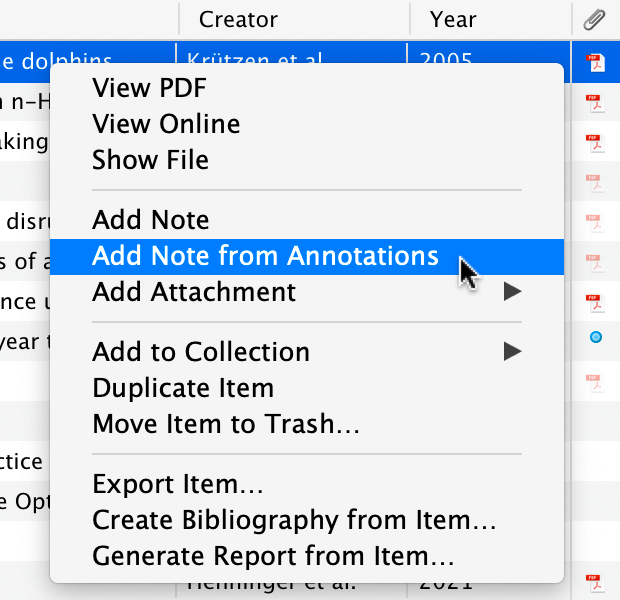Select Show File menu entry
This screenshot has height=600, width=620.
150,160
